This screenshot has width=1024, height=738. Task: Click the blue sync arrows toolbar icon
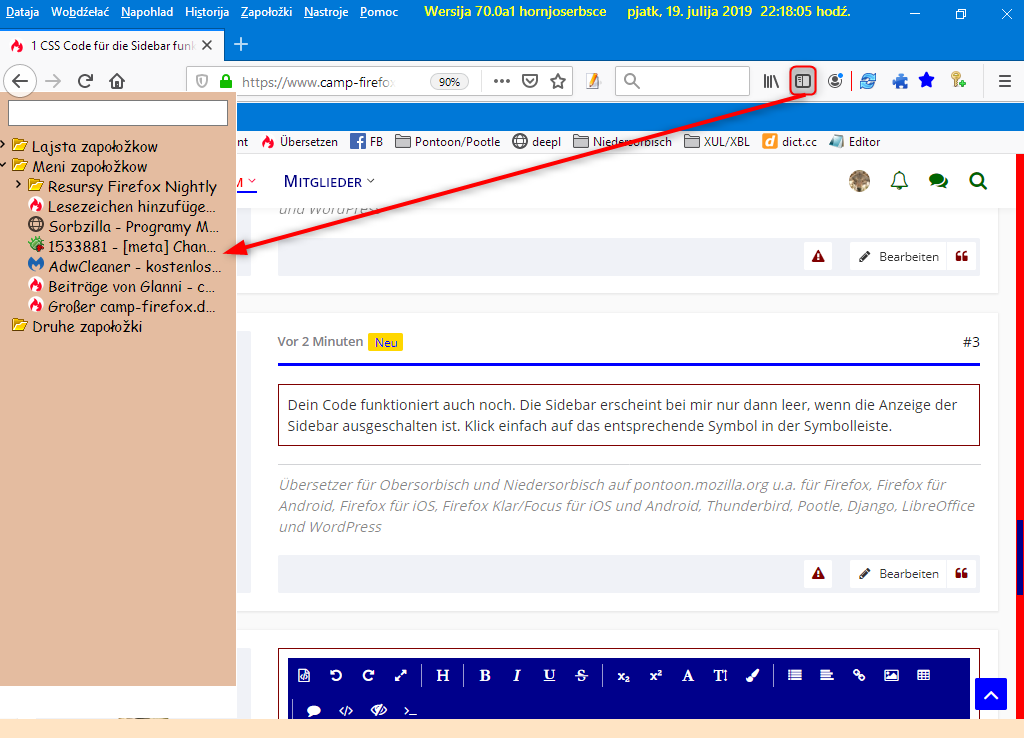coord(868,81)
